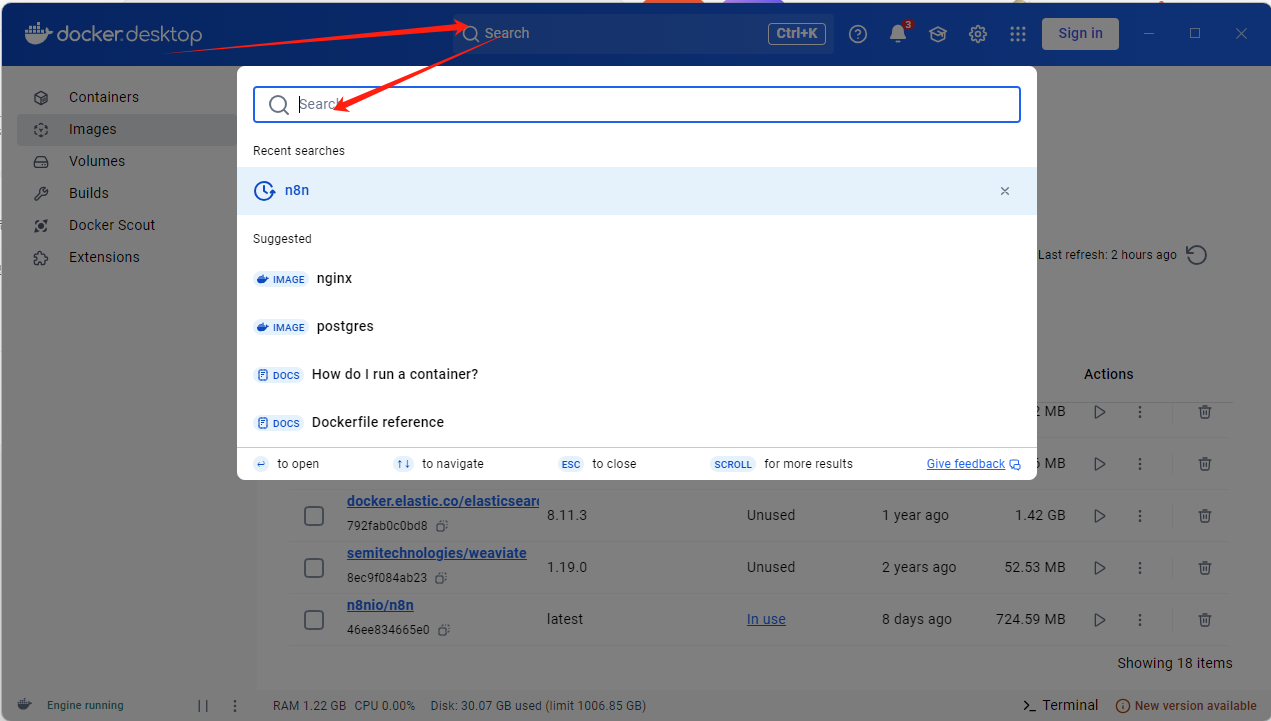Screen dimensions: 1271x721
Task: Pause the Docker engine in status bar
Action: click(x=203, y=705)
